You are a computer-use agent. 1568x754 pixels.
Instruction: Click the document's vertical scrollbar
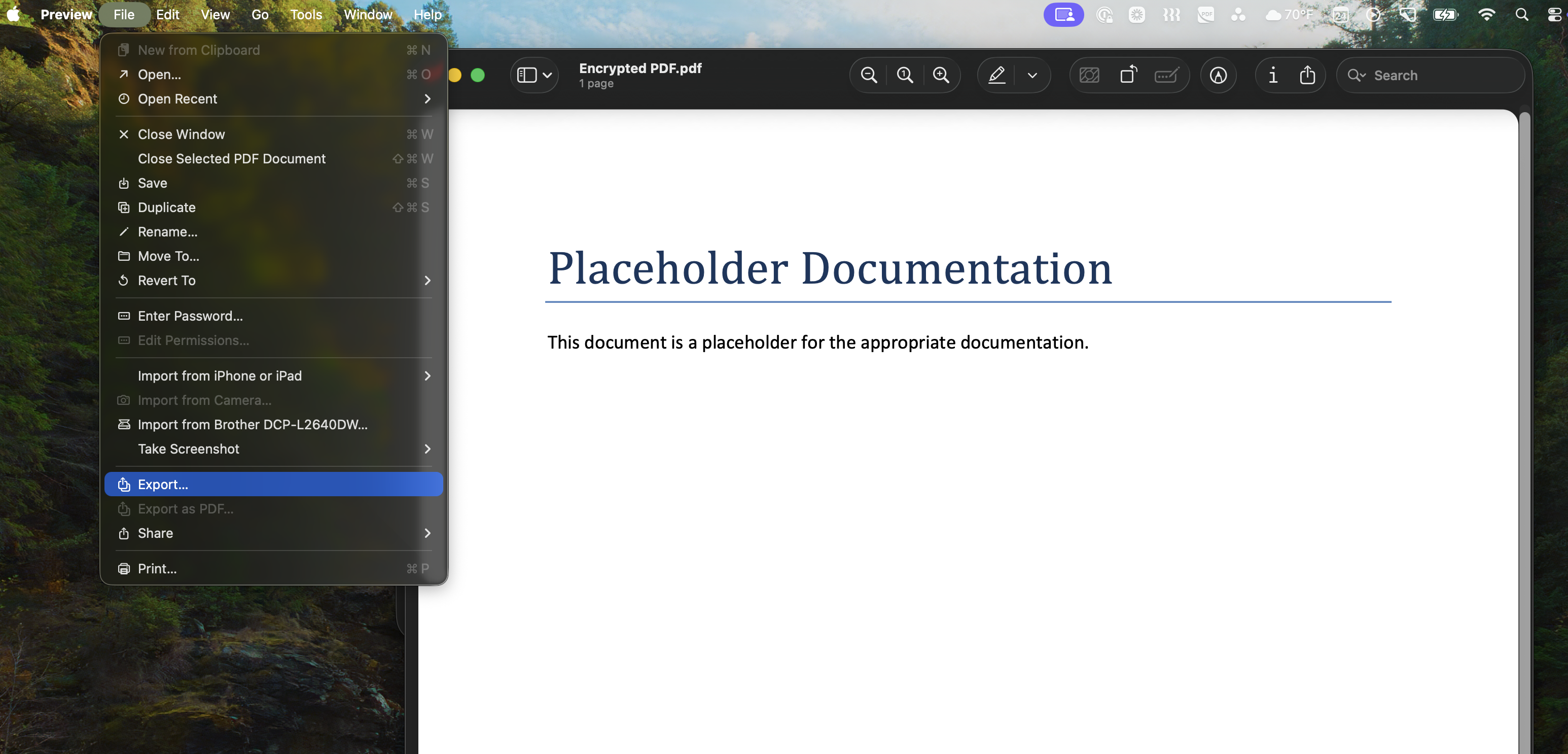pyautogui.click(x=1524, y=426)
